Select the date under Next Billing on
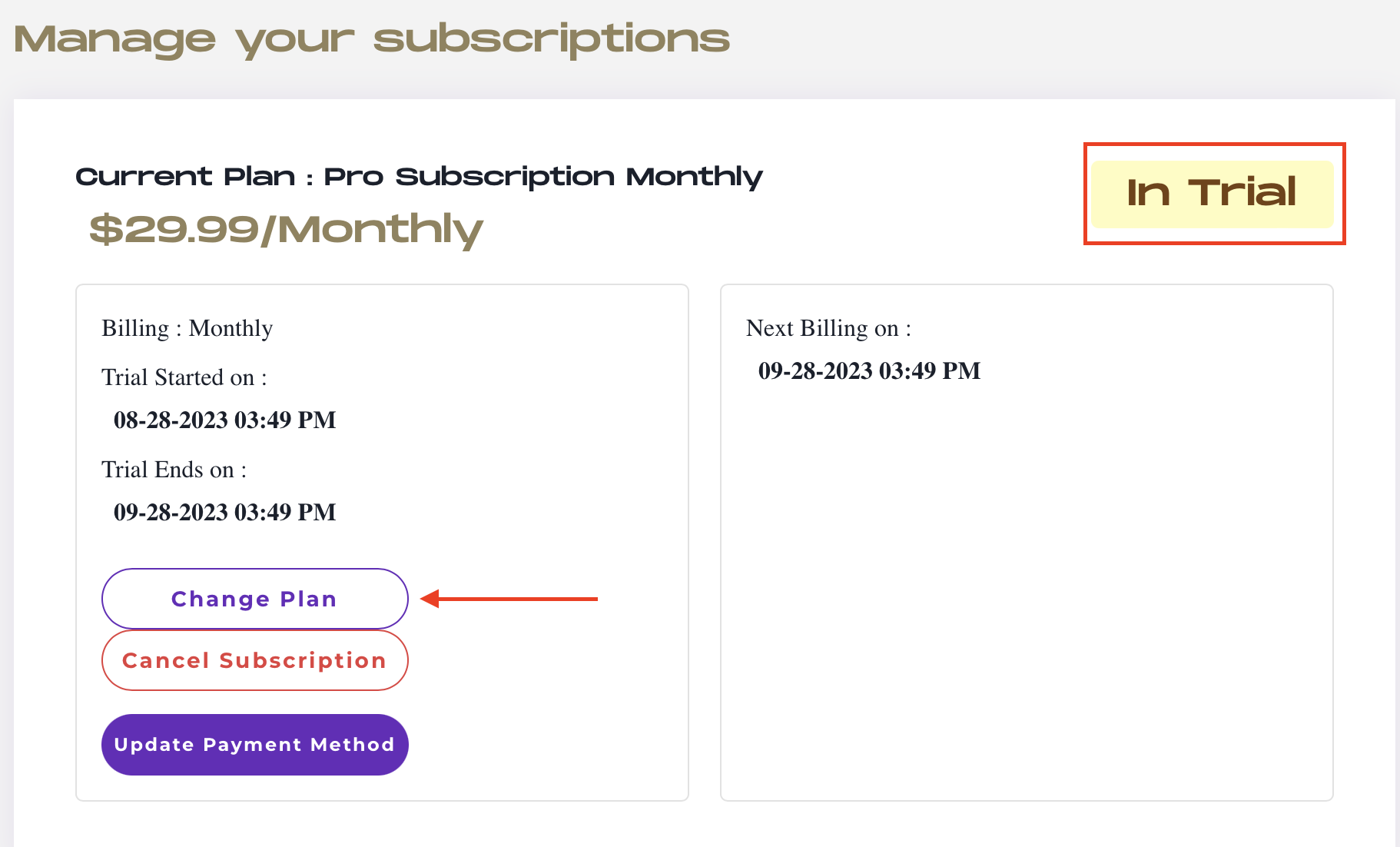The height and width of the screenshot is (847, 1400). [x=870, y=370]
